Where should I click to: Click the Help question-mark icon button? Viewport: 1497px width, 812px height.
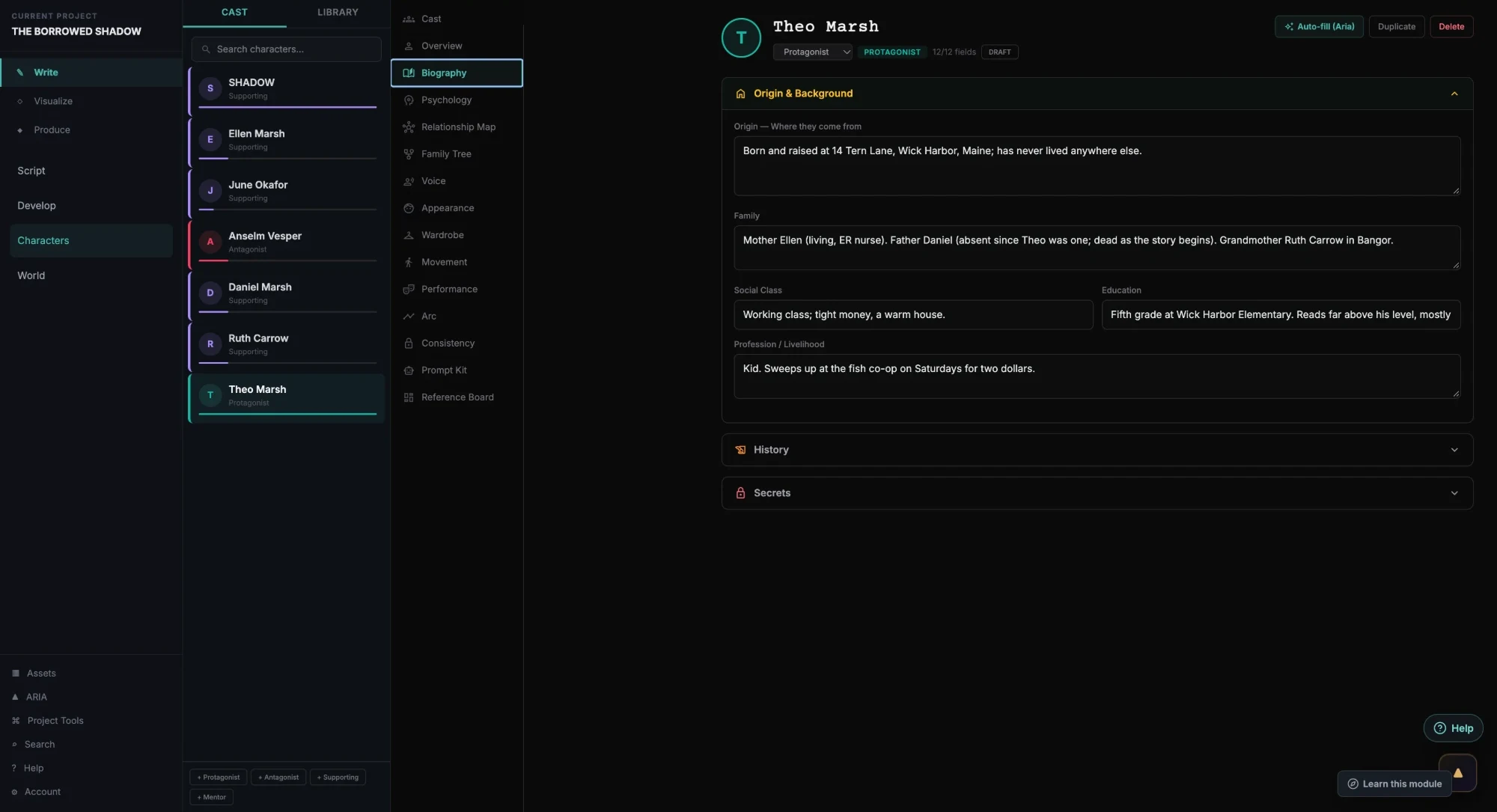(x=1453, y=728)
